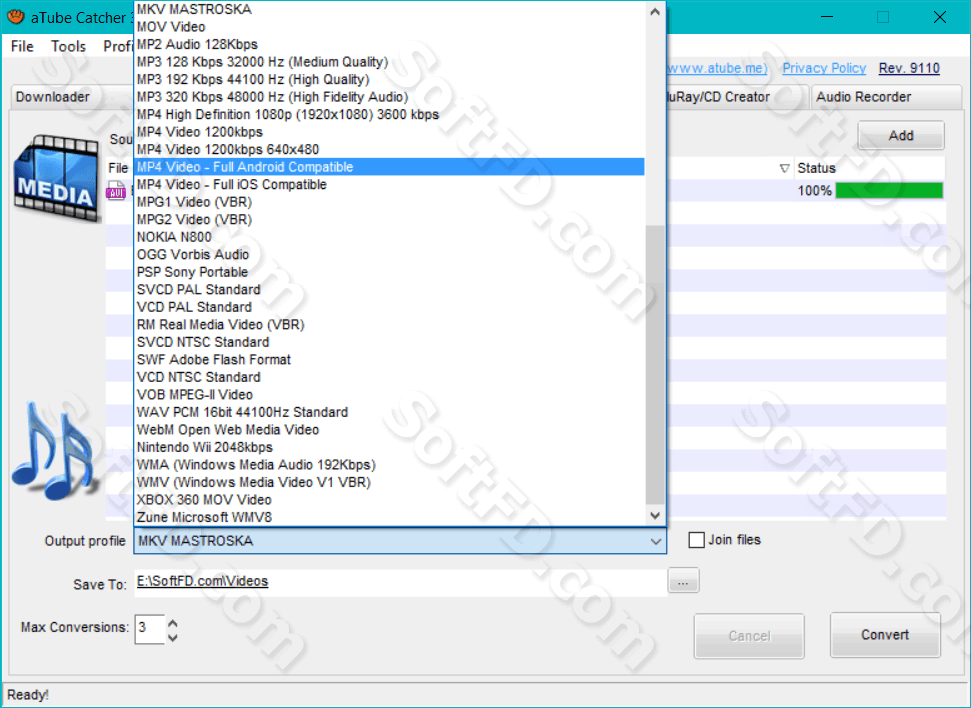The image size is (971, 708).
Task: Pick NOKIA N800 profile
Action: [x=390, y=237]
